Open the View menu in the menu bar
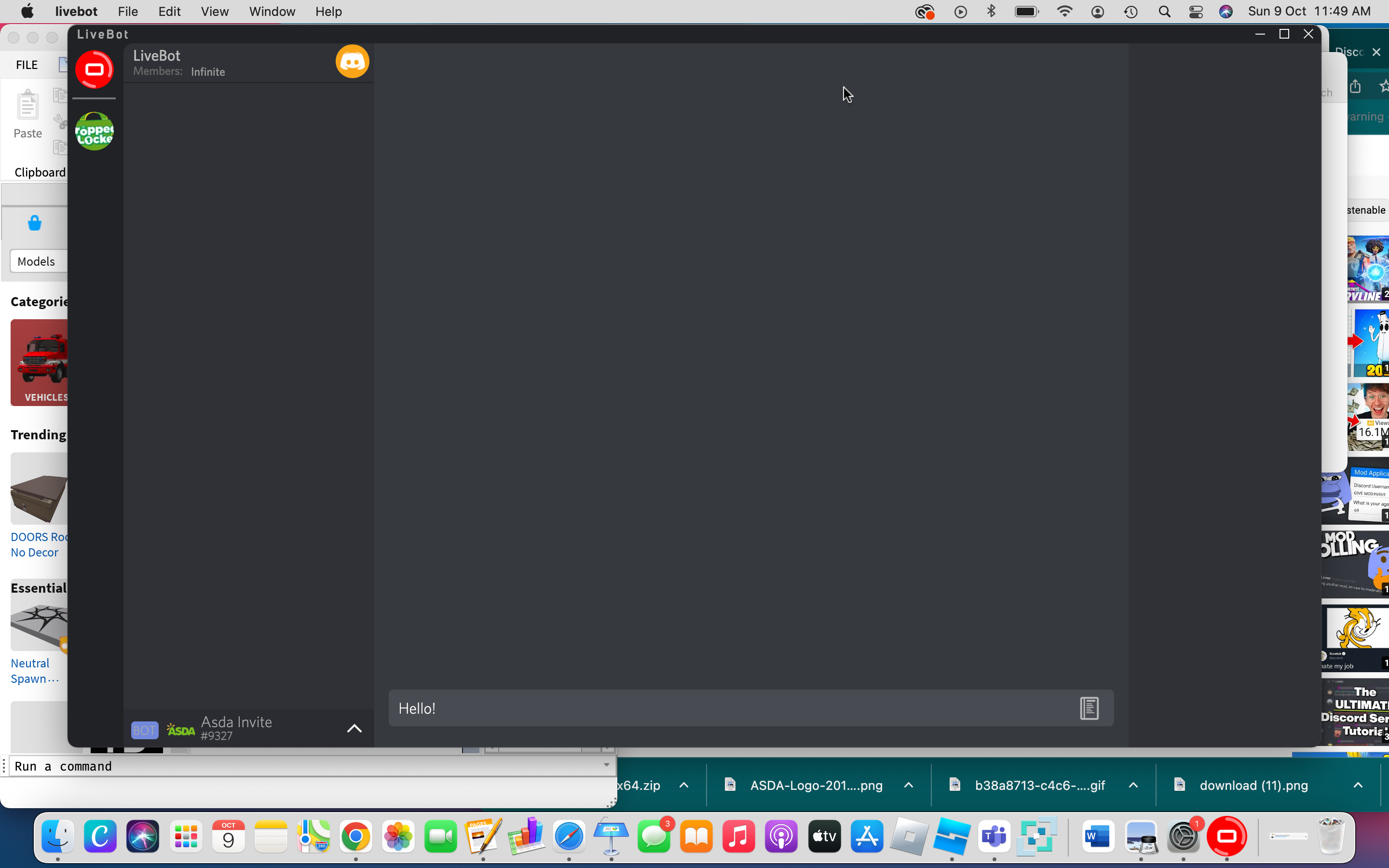Image resolution: width=1389 pixels, height=868 pixels. coord(214,11)
